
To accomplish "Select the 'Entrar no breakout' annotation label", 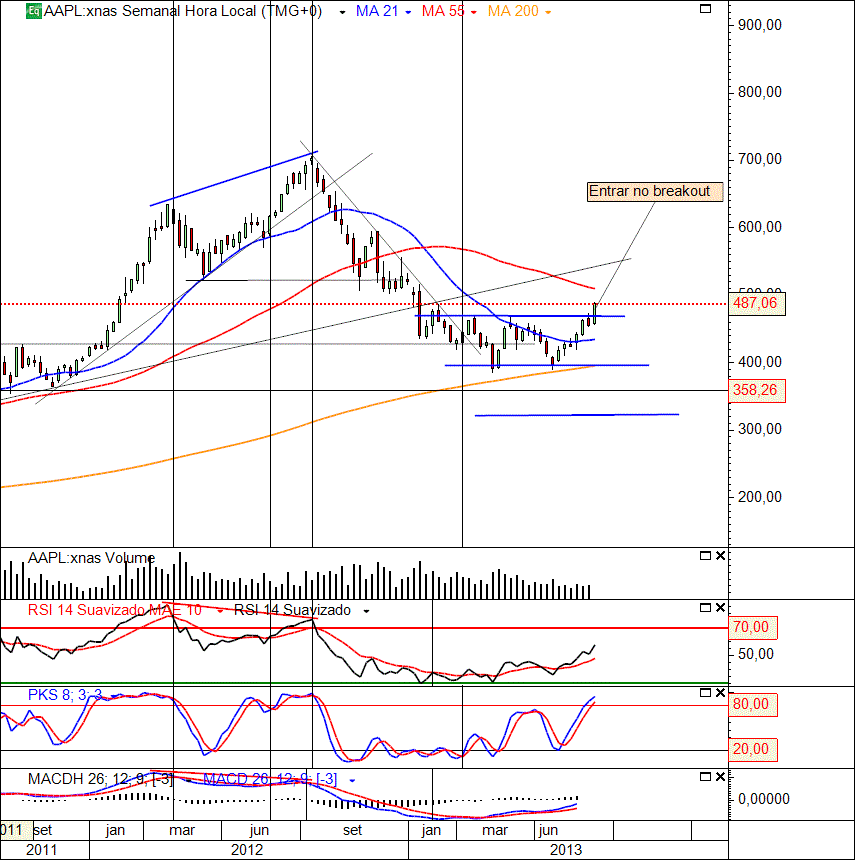I will coord(655,191).
